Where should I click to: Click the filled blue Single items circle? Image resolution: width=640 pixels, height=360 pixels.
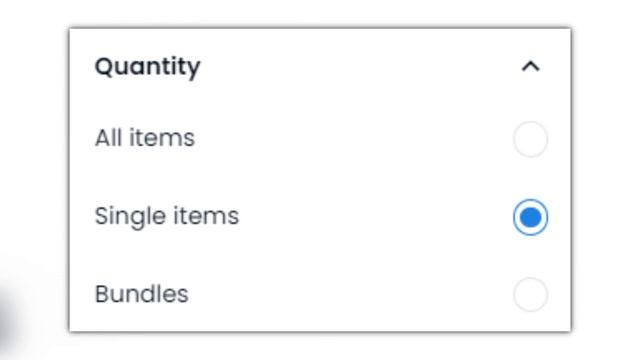point(530,217)
